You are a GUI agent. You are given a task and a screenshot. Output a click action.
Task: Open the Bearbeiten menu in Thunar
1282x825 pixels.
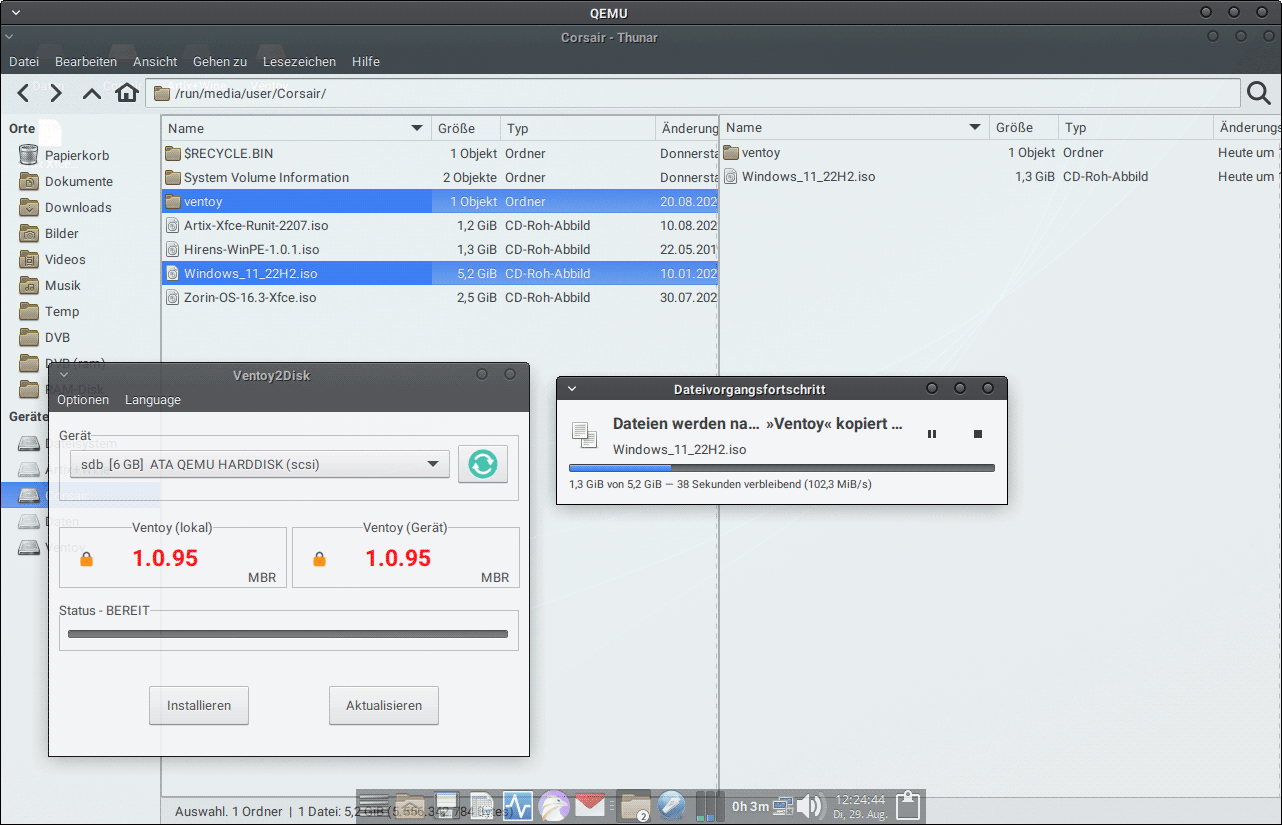pos(86,61)
